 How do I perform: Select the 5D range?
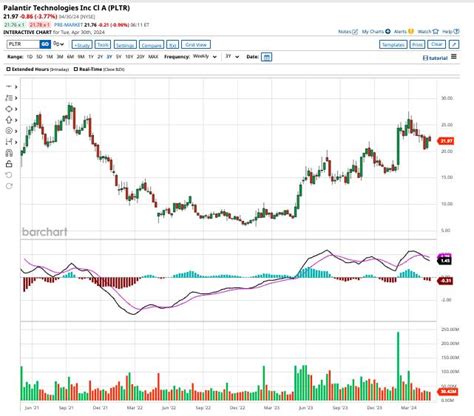[x=39, y=57]
